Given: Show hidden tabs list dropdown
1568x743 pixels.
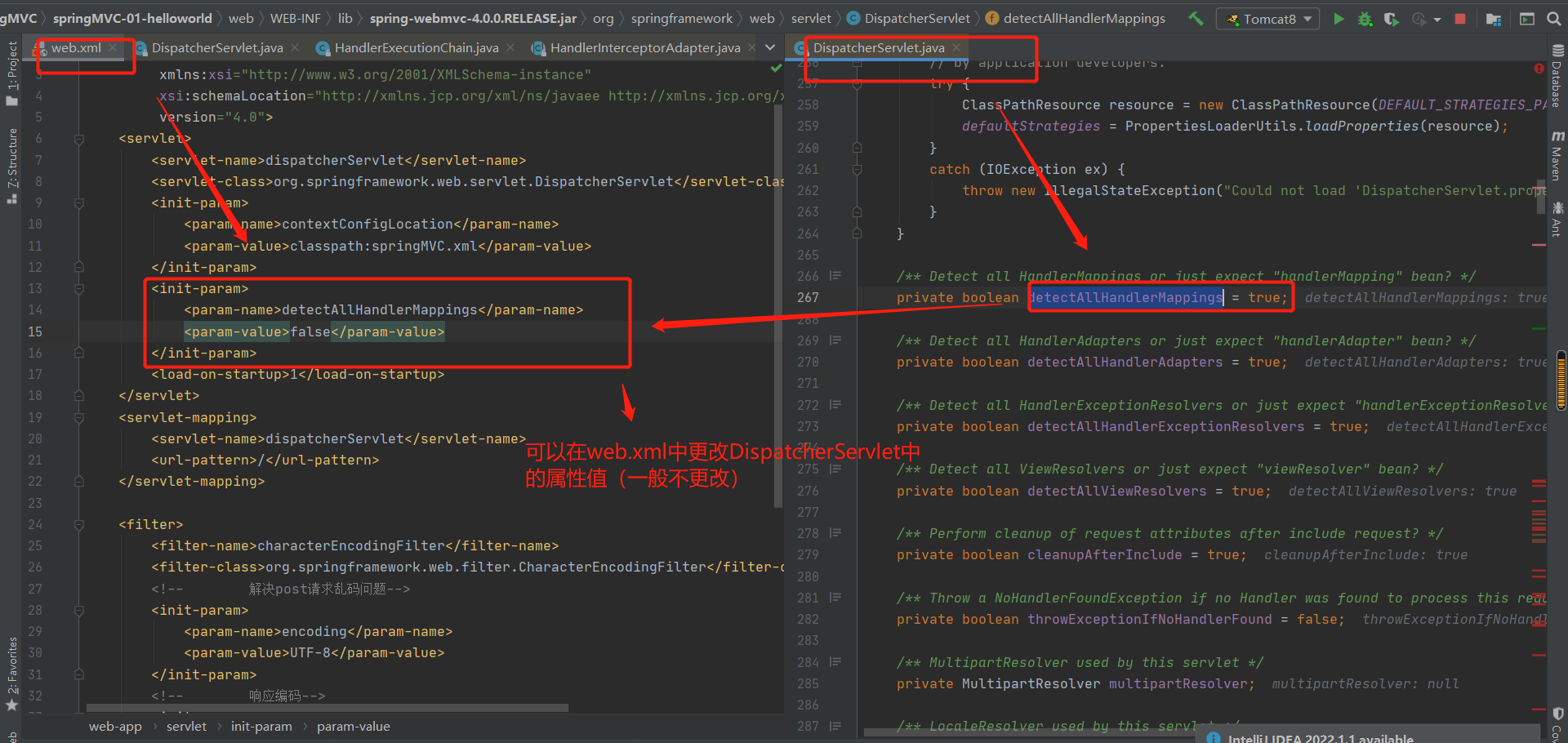Looking at the screenshot, I should point(770,48).
